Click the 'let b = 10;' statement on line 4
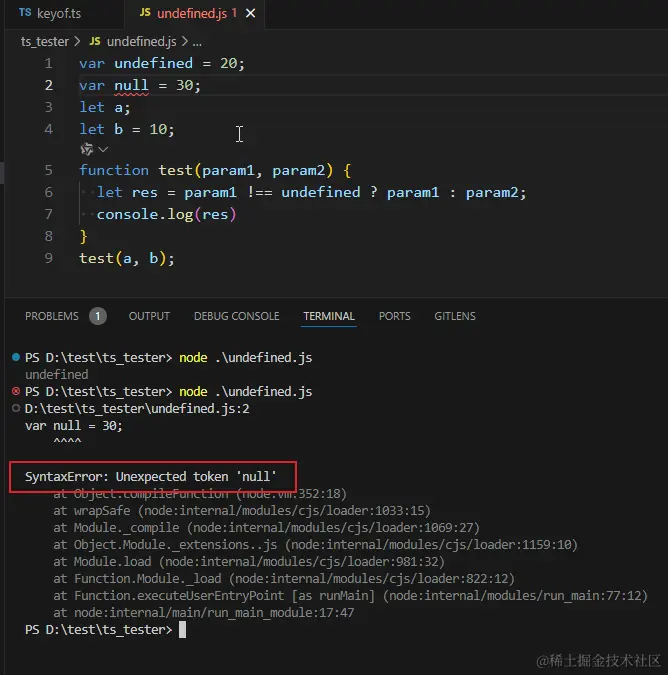Screen dimensions: 668x675 pos(127,129)
